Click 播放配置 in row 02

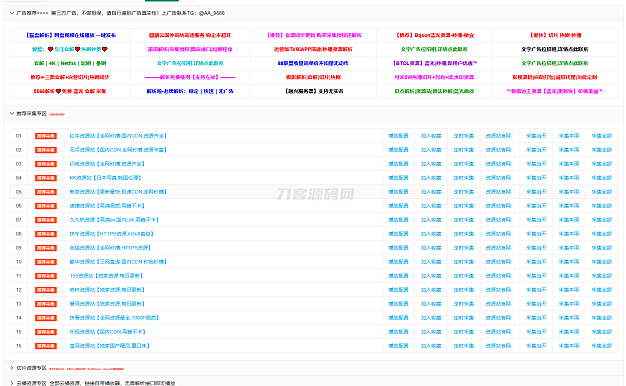(398, 150)
